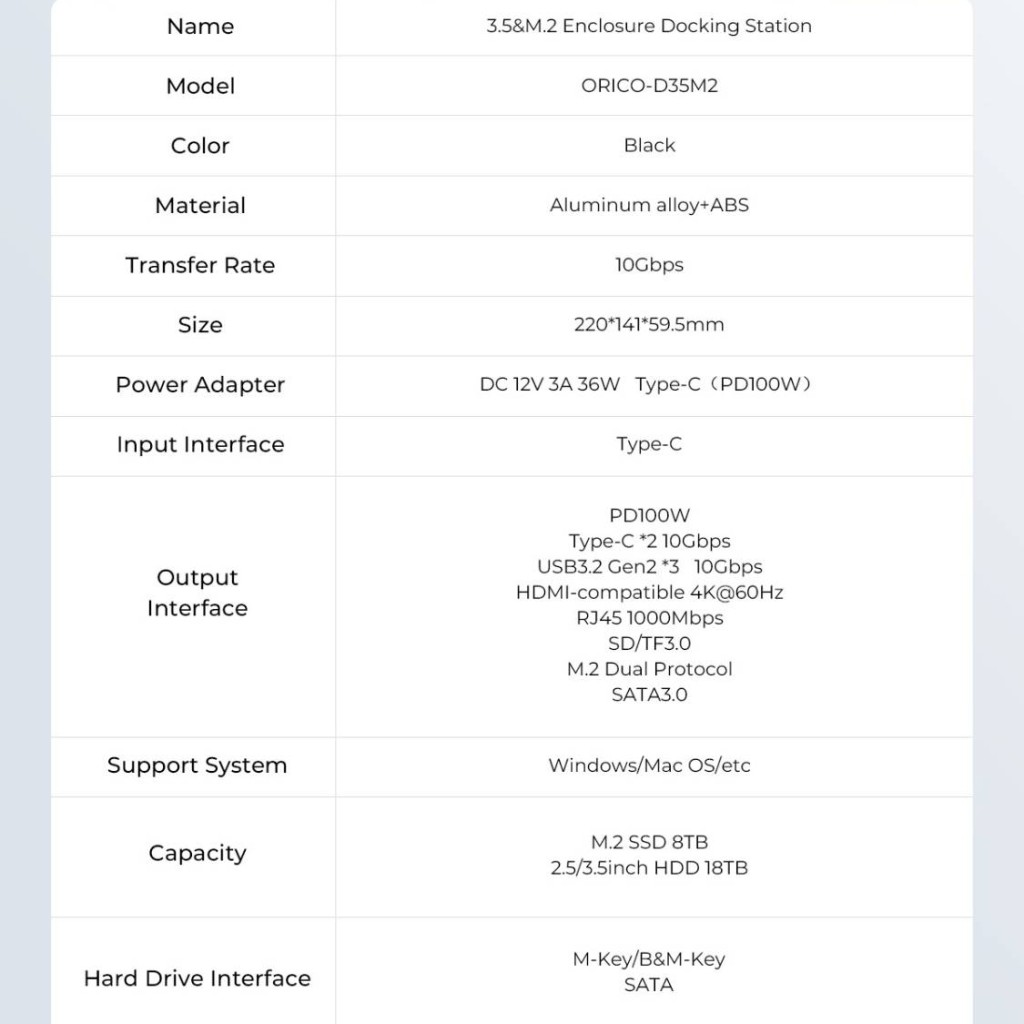Click the Name row label

pos(200,26)
